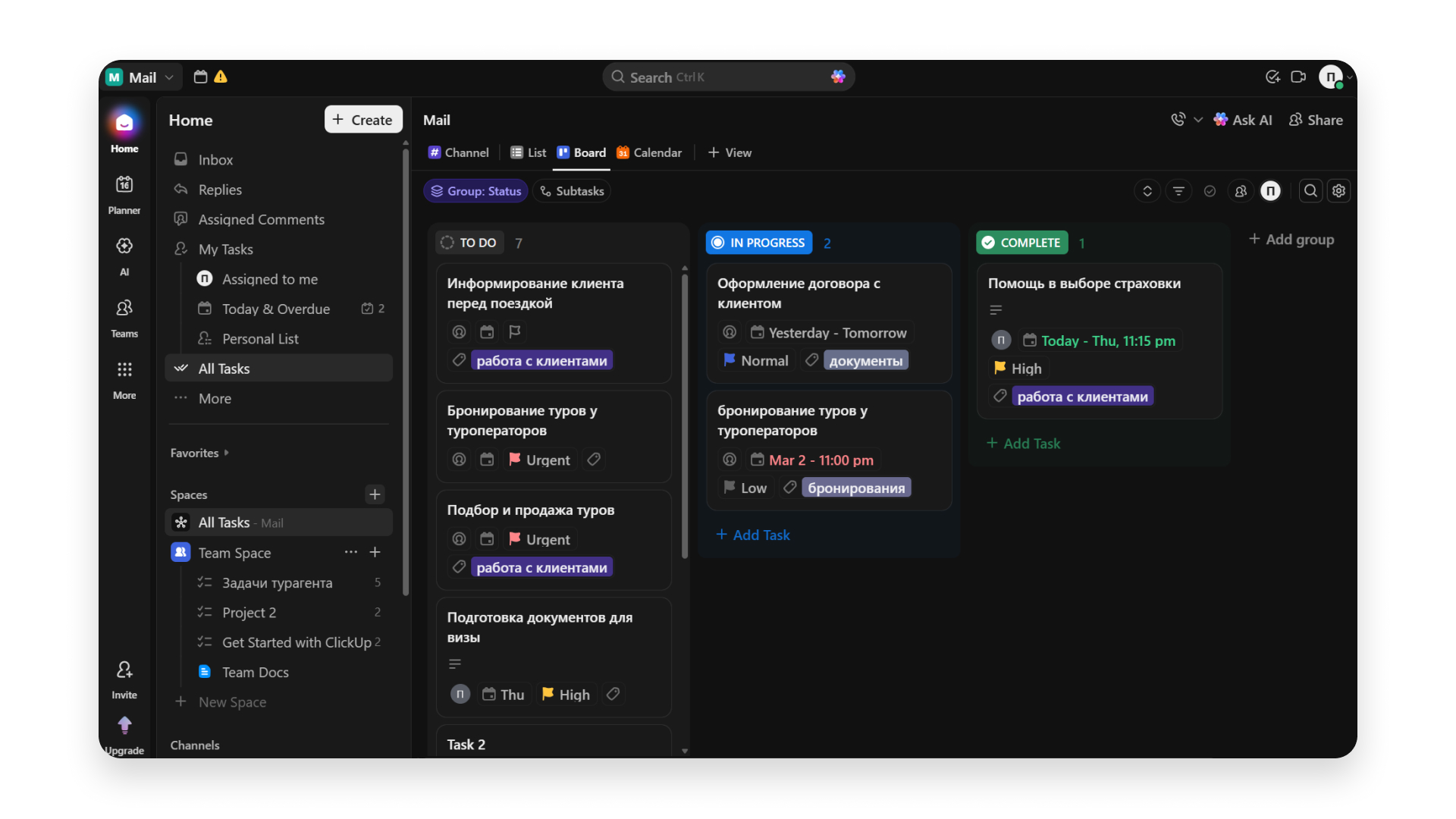
Task: Click the board search magnifier icon
Action: pos(1310,191)
